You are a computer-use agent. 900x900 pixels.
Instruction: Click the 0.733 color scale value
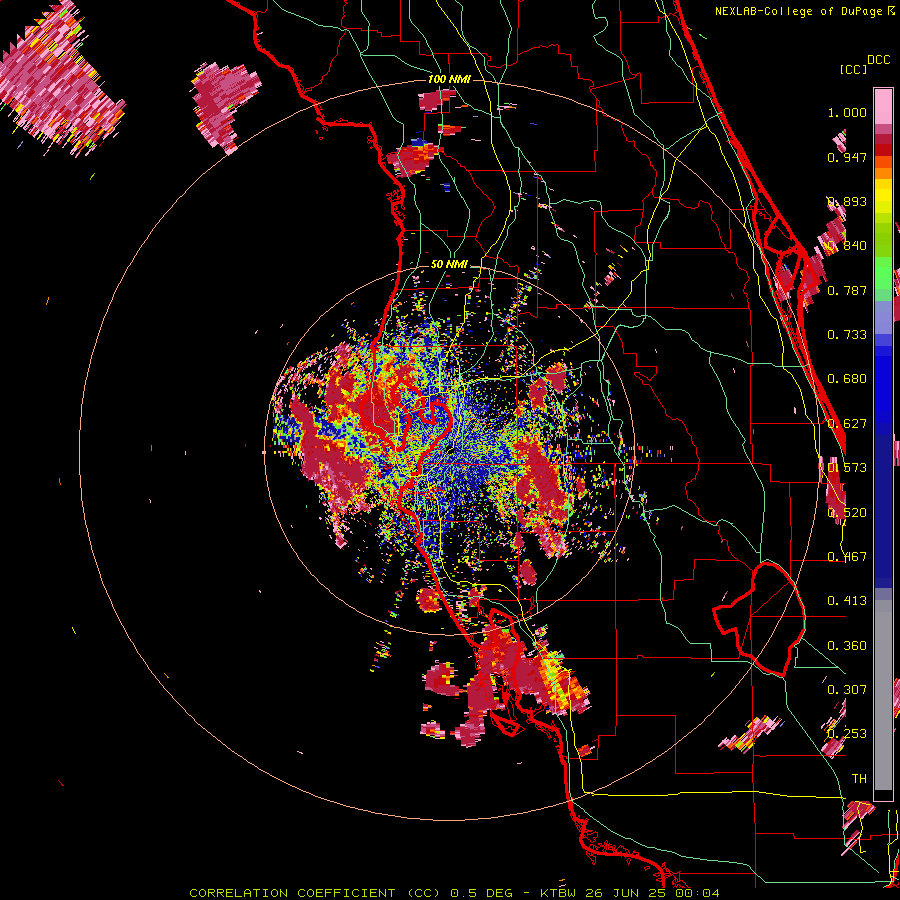tap(847, 335)
